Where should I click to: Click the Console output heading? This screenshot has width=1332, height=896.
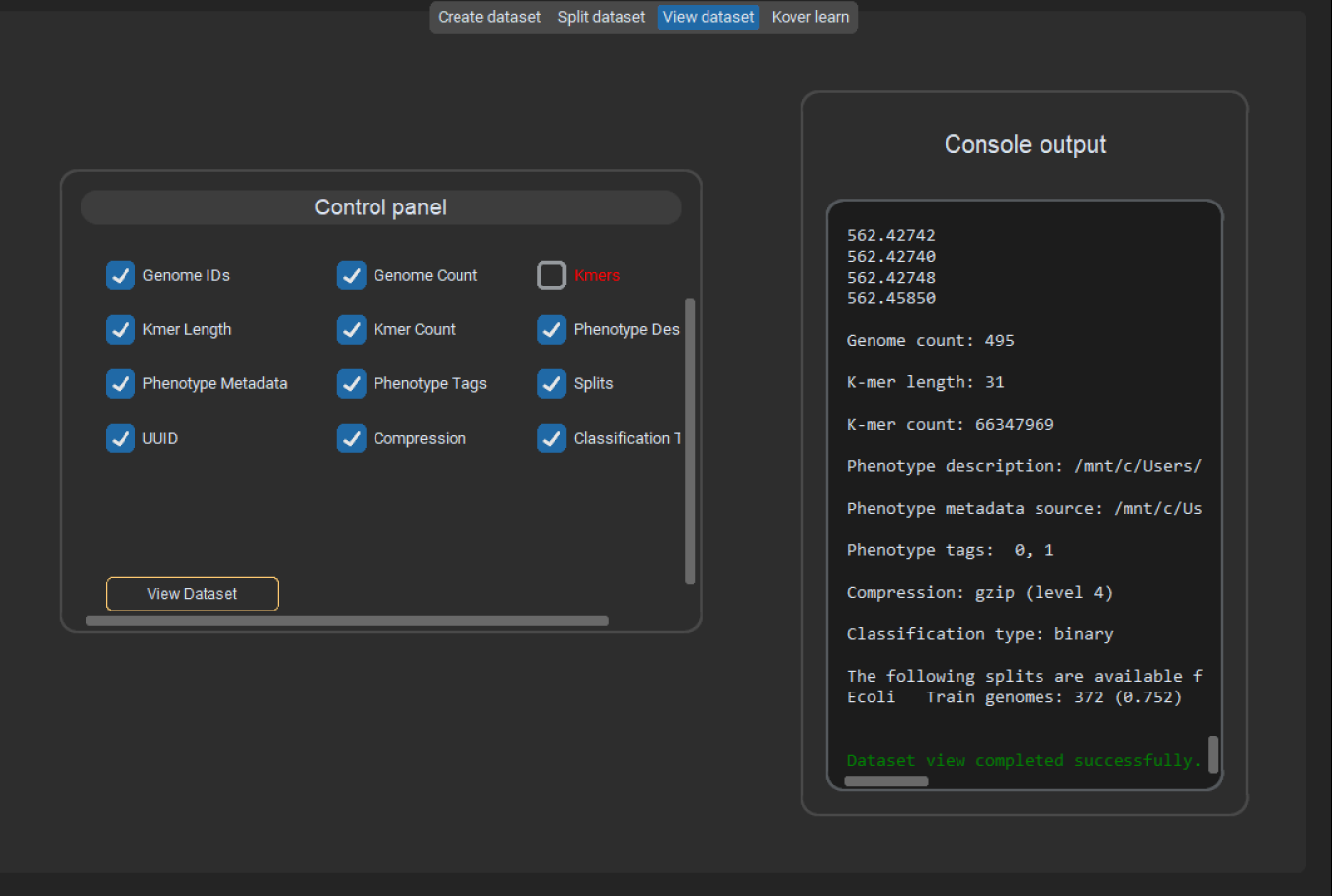1025,145
